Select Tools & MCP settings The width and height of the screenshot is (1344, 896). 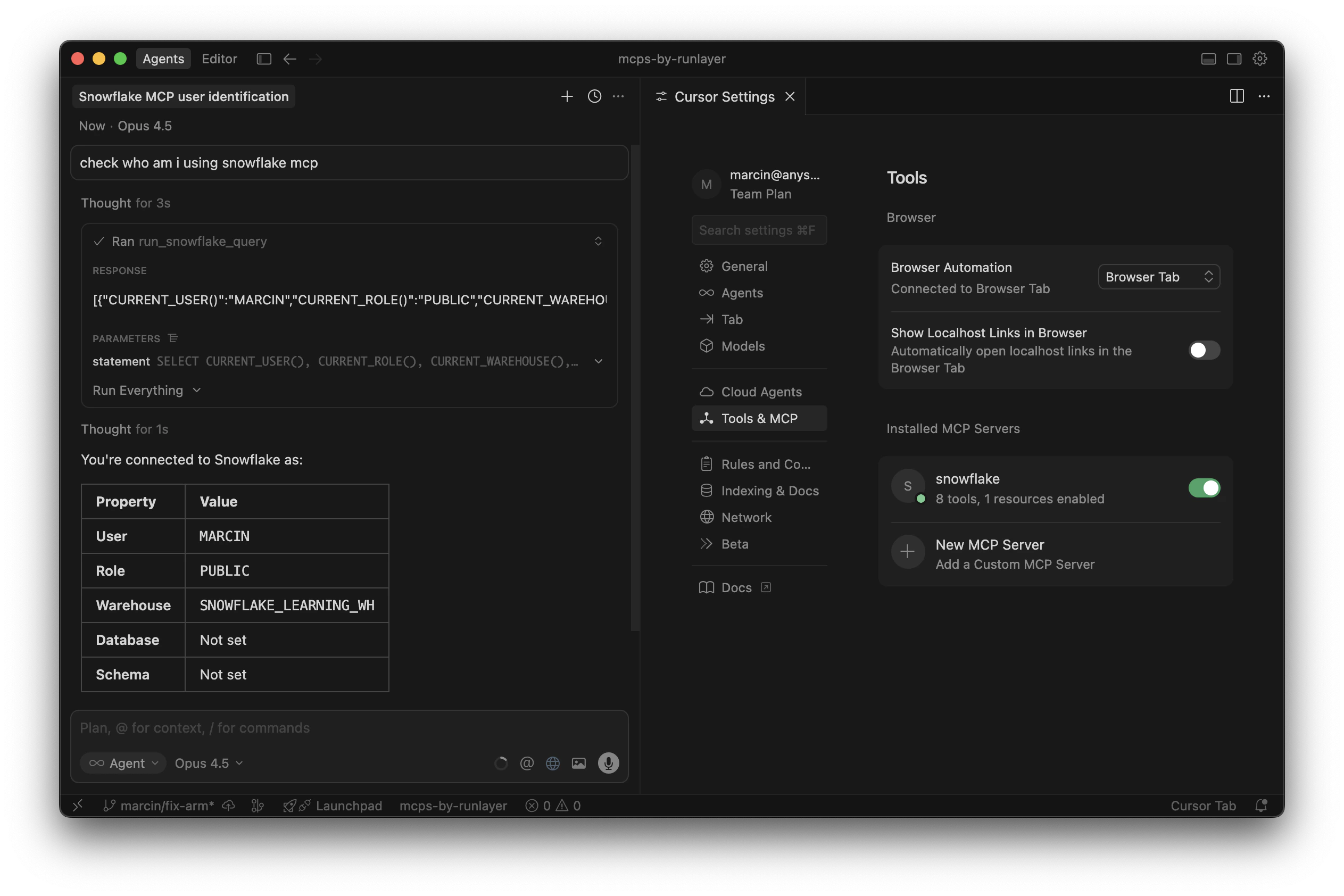point(759,418)
